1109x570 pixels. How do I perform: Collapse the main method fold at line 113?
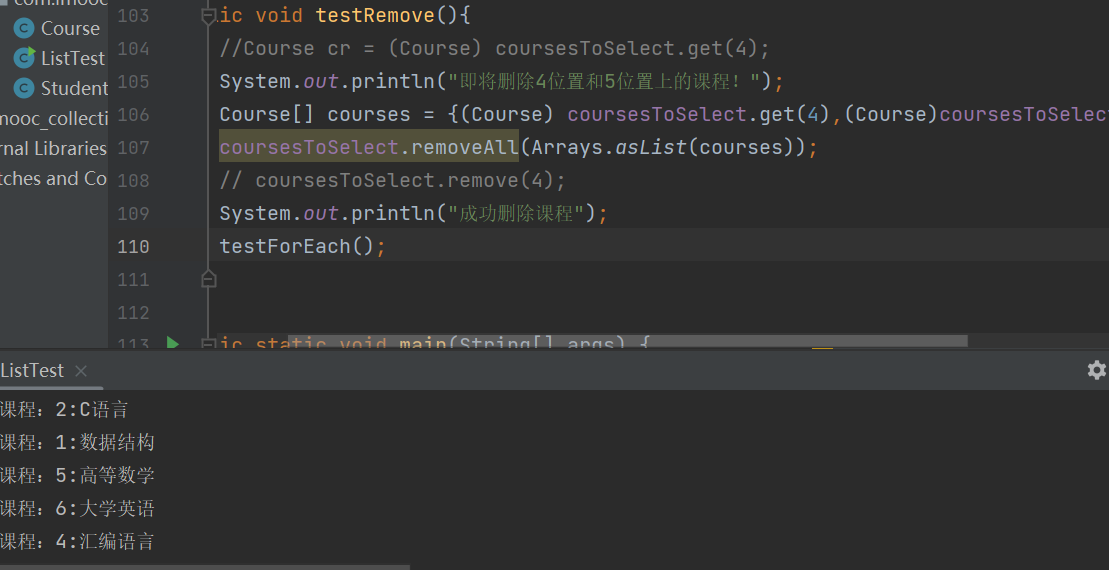[208, 344]
